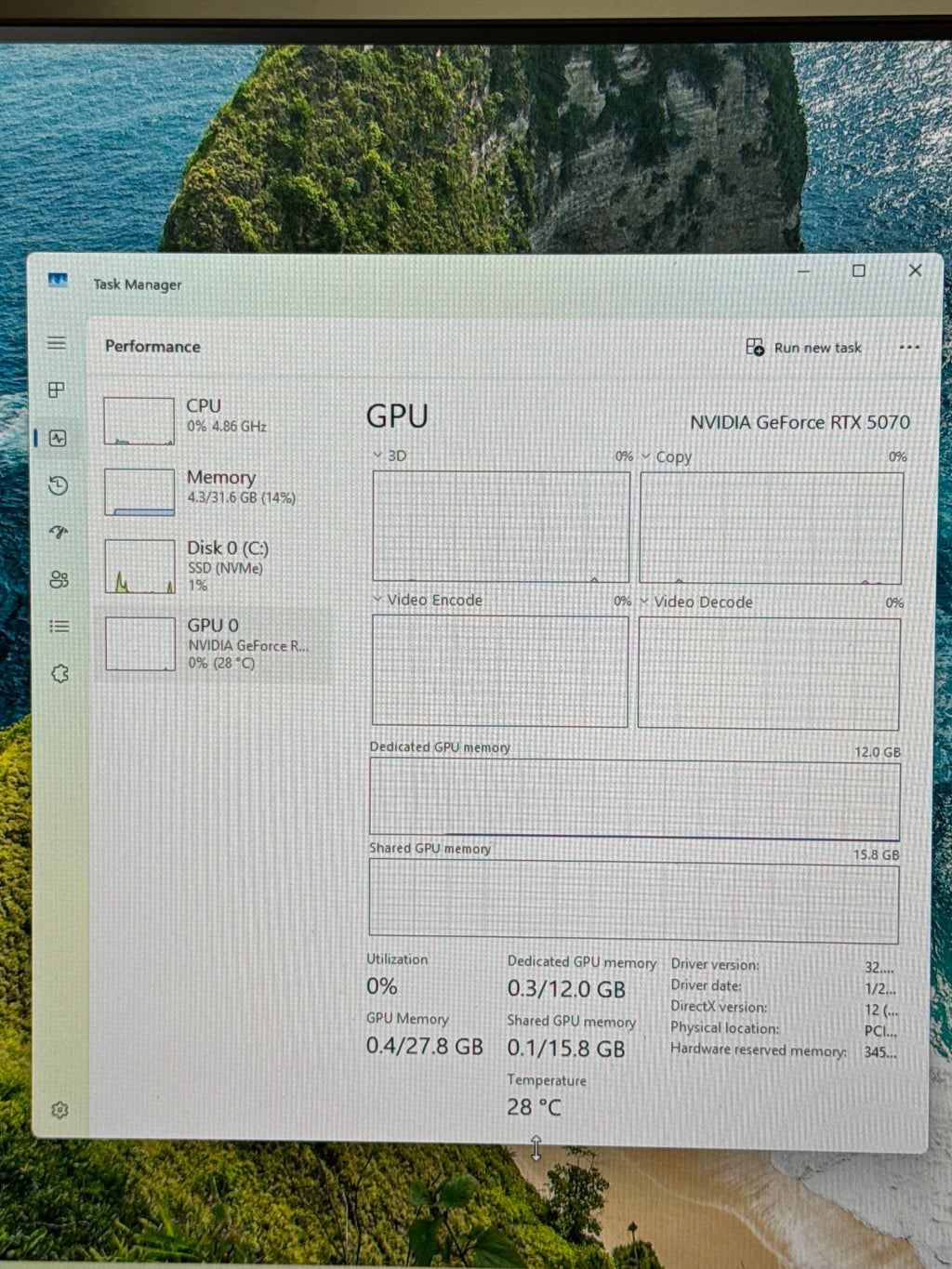Screen dimensions: 952x1269
Task: Open the three-dot more options menu
Action: click(x=909, y=348)
